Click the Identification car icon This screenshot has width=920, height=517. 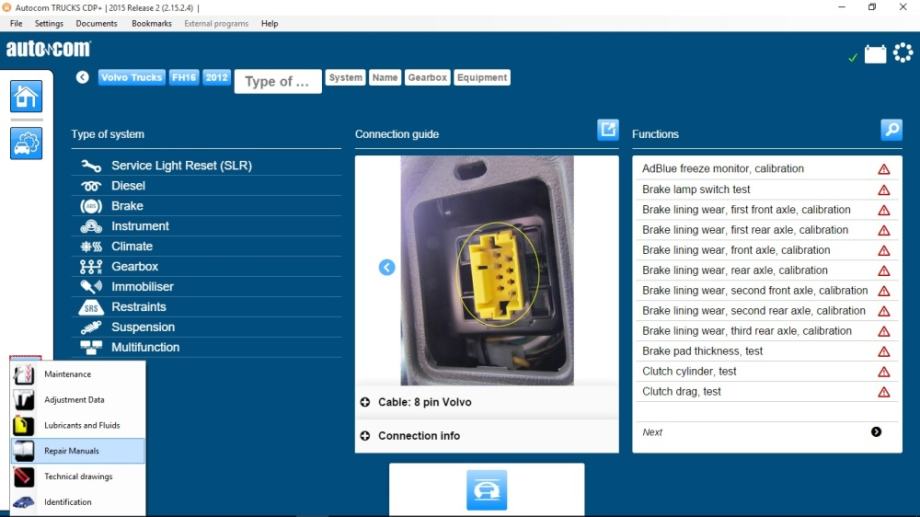tap(23, 502)
